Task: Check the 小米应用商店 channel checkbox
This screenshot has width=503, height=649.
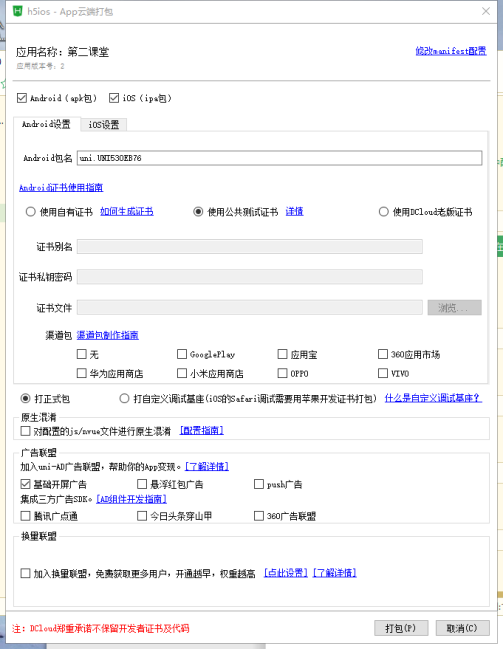Action: pos(182,373)
